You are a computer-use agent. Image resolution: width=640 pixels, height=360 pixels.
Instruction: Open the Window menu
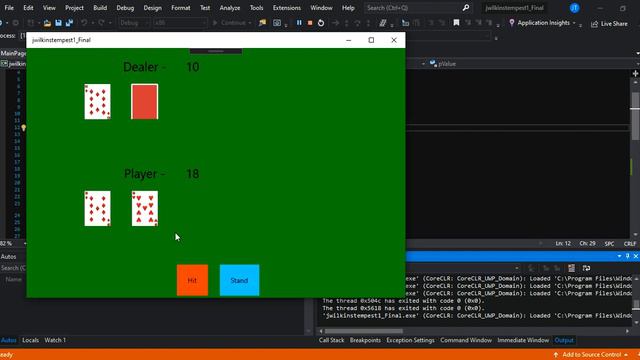tap(321, 8)
